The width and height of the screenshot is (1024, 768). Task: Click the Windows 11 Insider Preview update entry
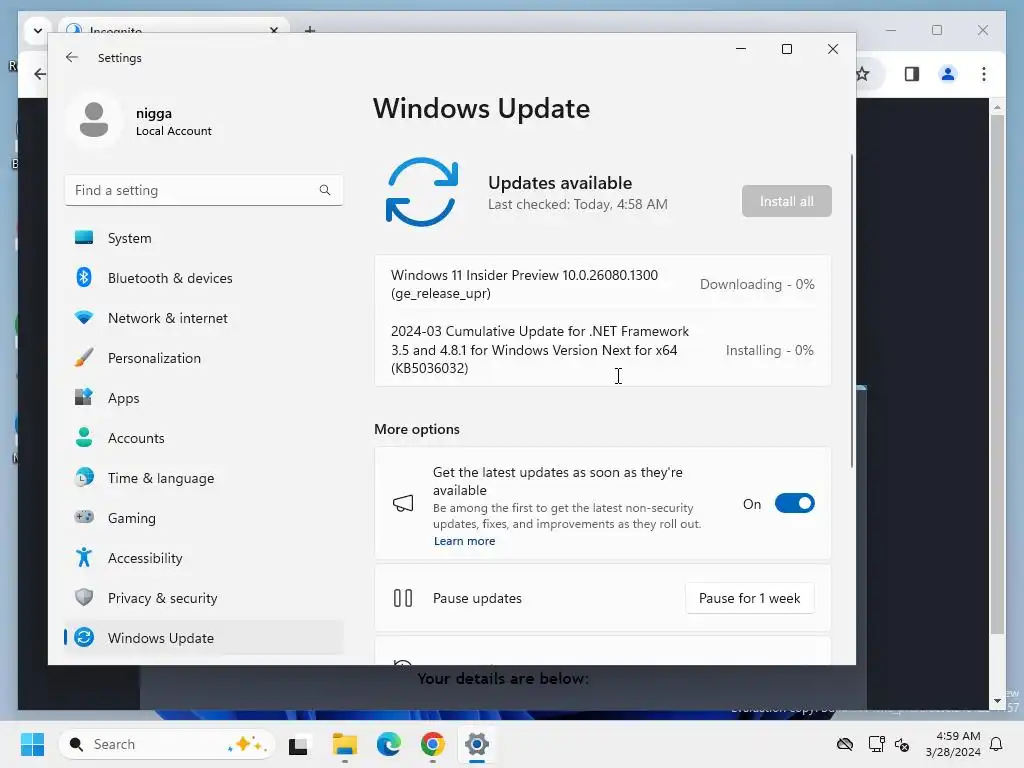pos(603,284)
